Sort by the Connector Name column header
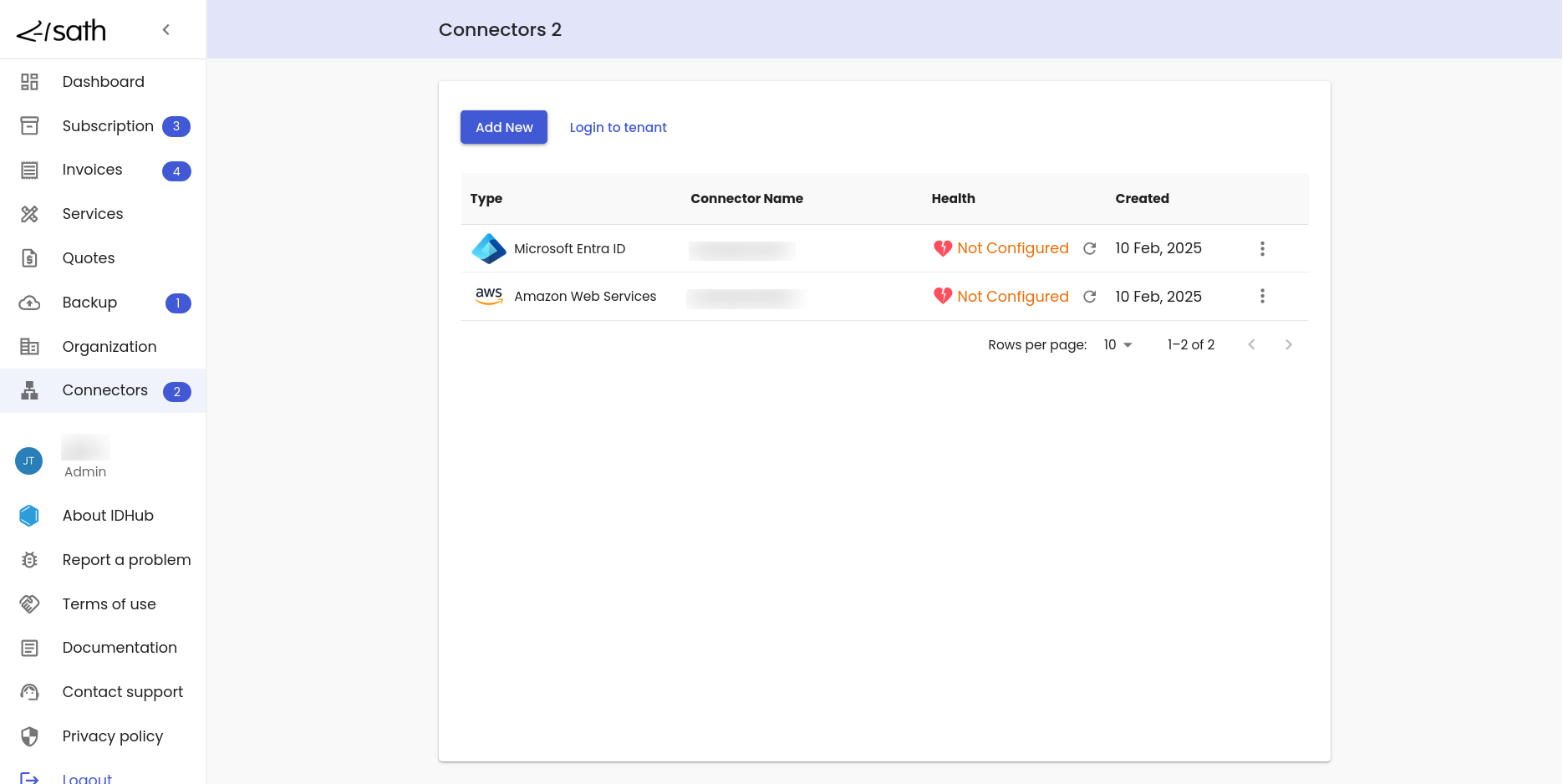 (x=746, y=198)
